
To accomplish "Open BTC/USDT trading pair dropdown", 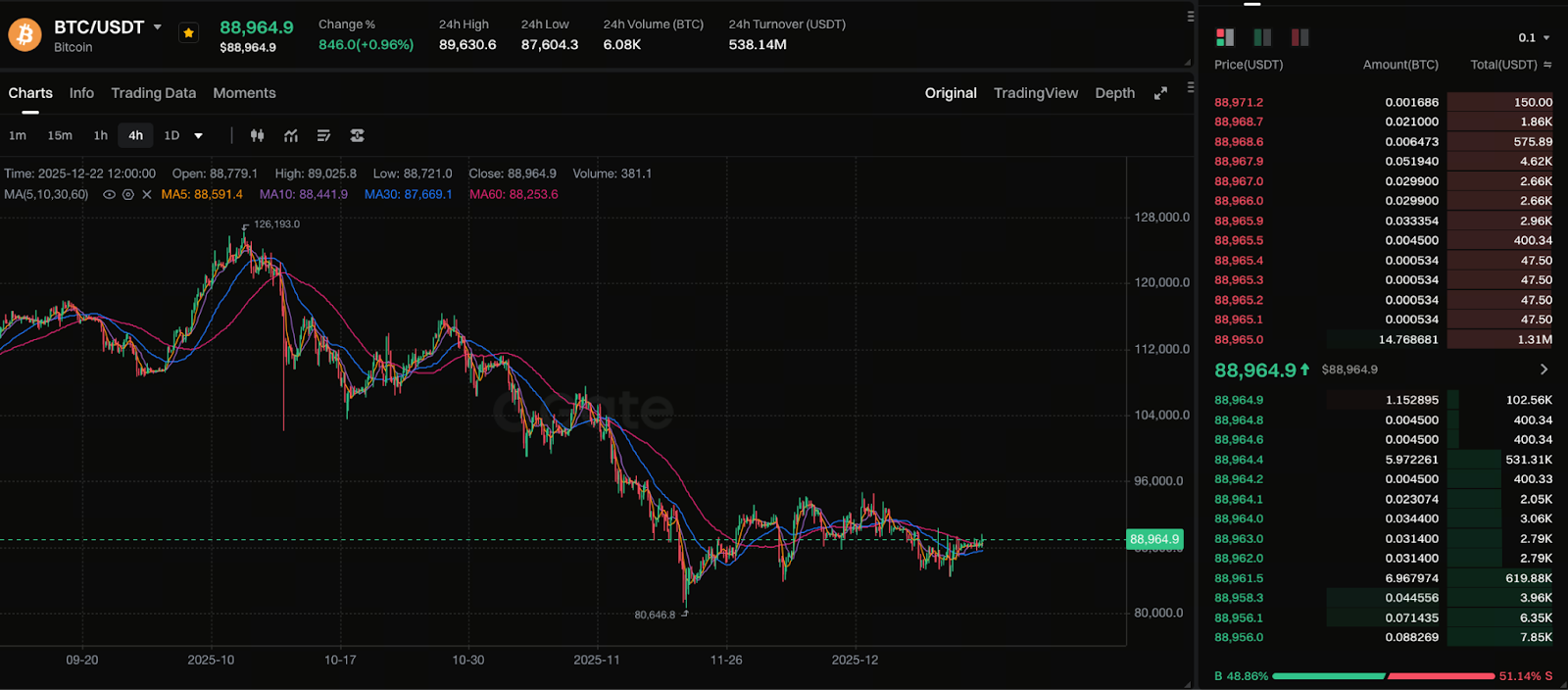I will (x=157, y=27).
